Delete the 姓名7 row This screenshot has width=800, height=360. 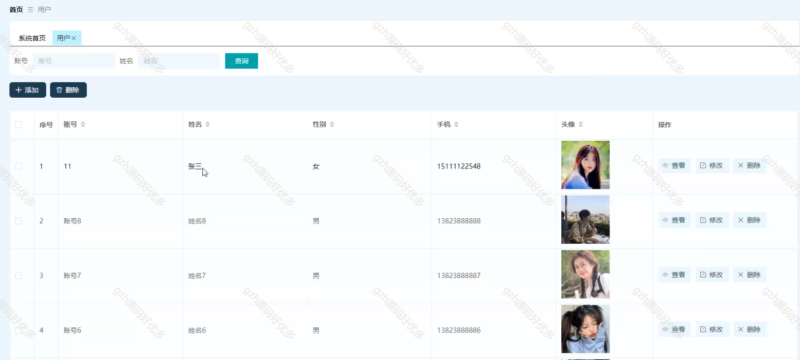[x=749, y=275]
